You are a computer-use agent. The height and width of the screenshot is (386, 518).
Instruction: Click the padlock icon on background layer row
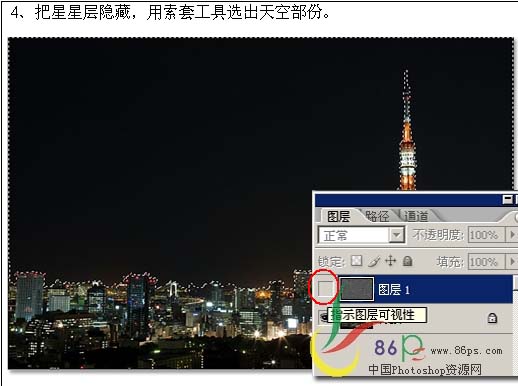coord(492,318)
